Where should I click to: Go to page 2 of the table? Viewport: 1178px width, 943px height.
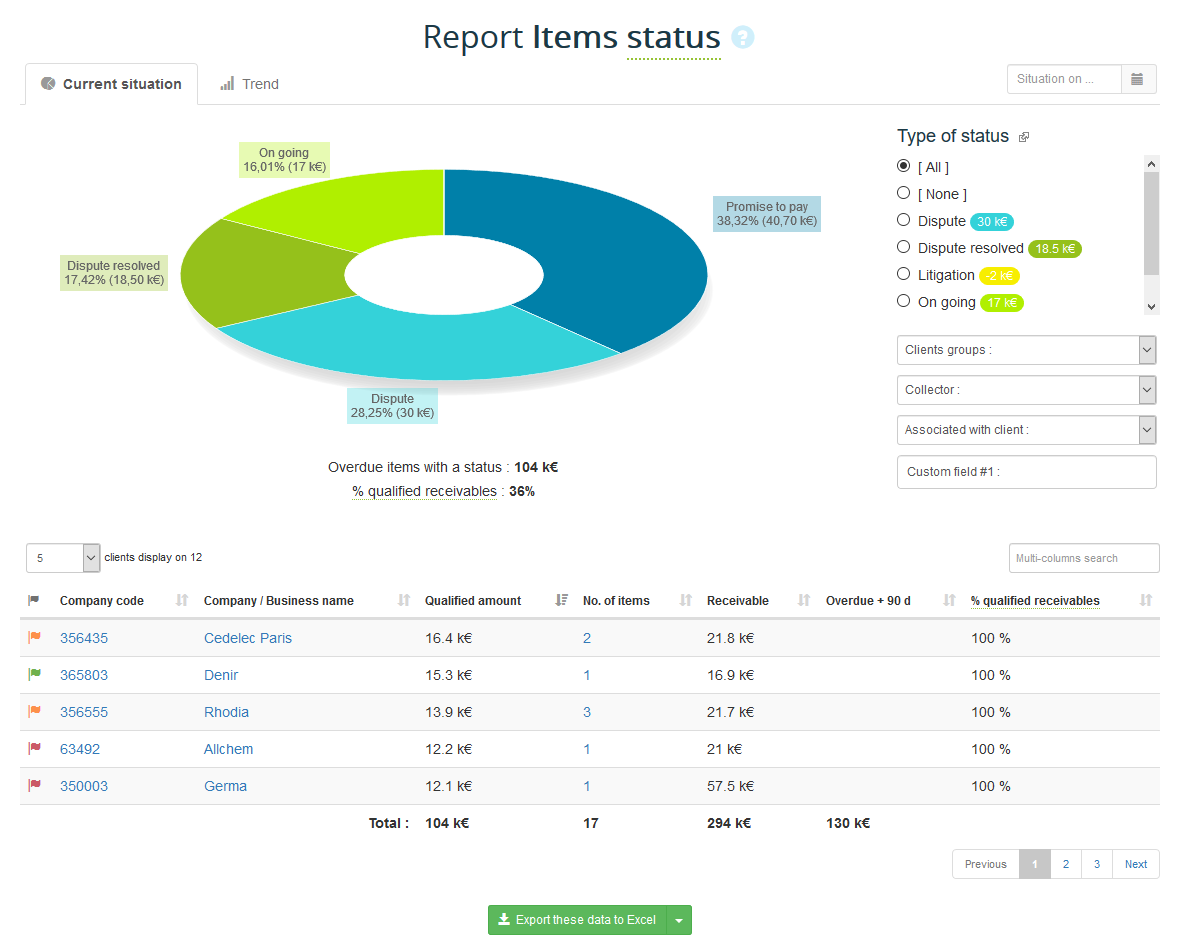(x=1066, y=864)
